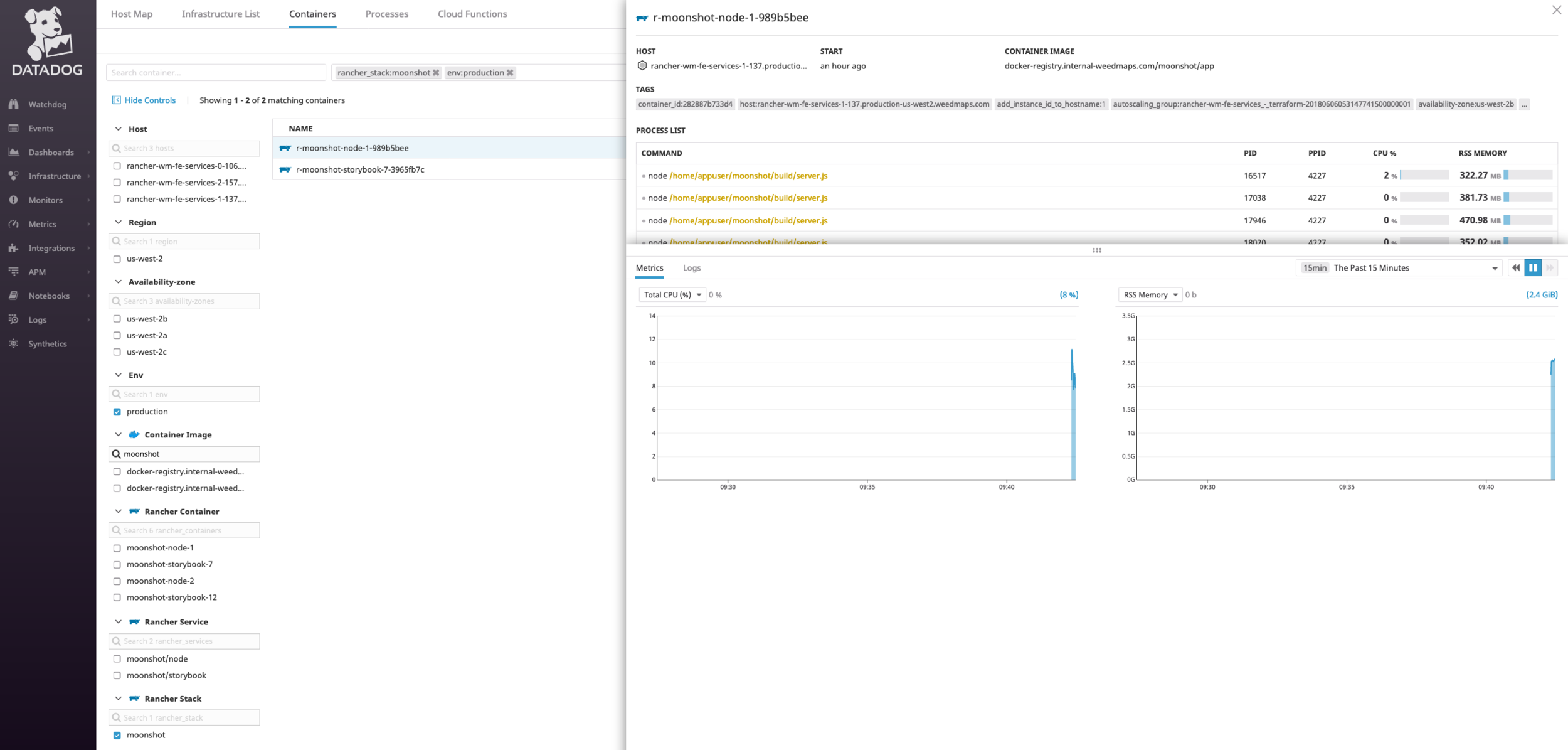Viewport: 1568px width, 750px height.
Task: Open the Synthetics sidebar icon
Action: pyautogui.click(x=13, y=344)
